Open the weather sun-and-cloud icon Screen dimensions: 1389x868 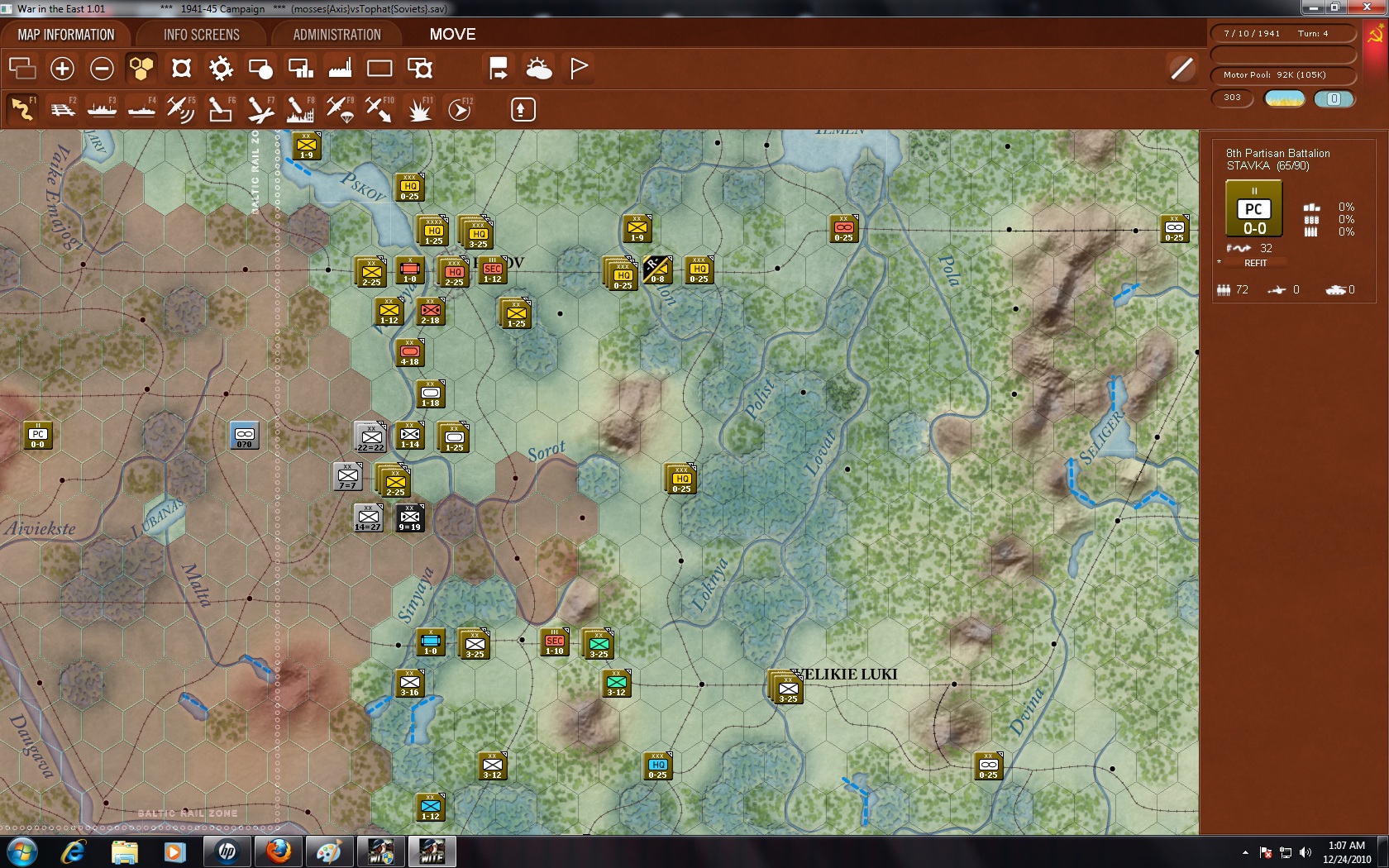(x=539, y=69)
